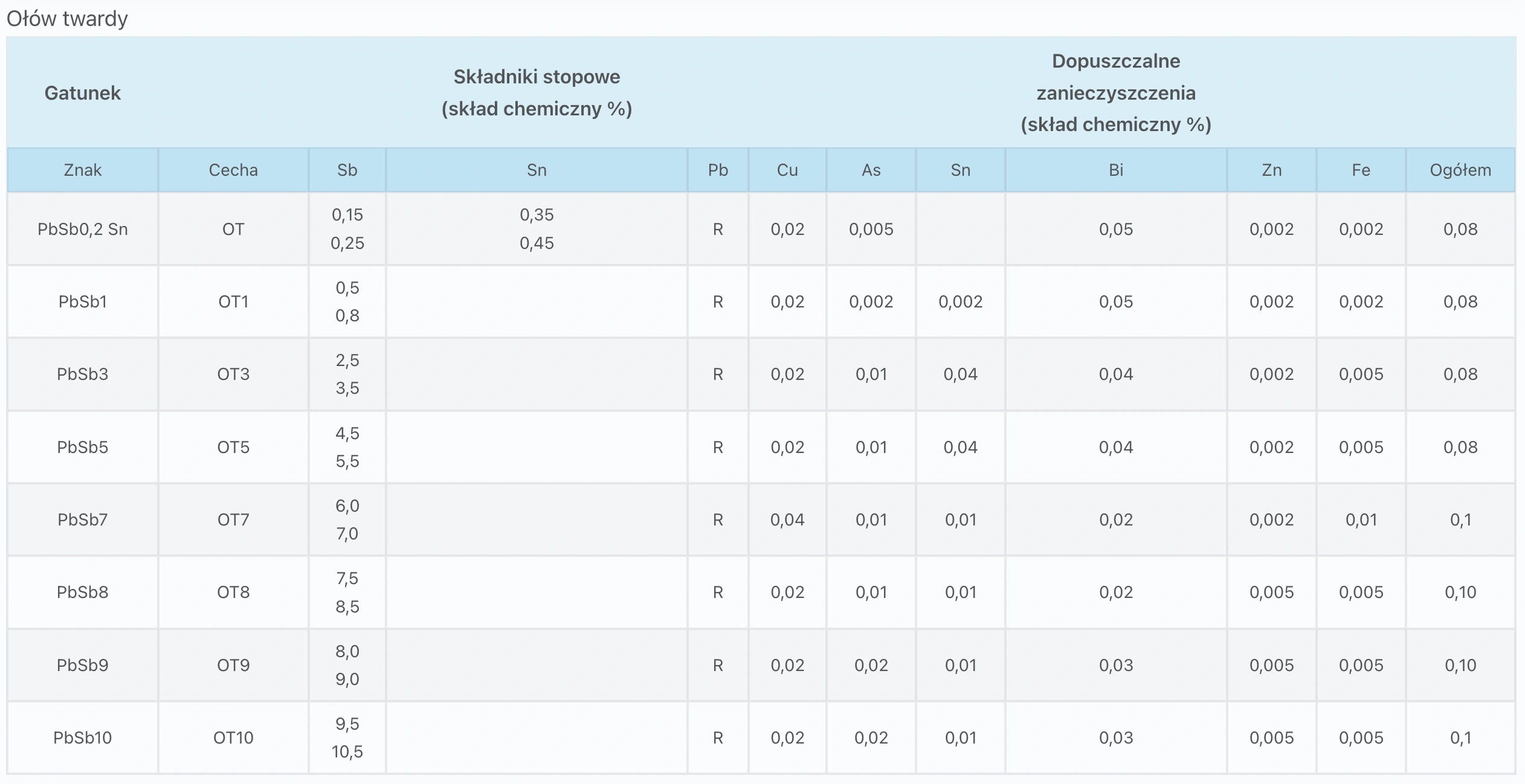
Task: Select the 'Ogółem' column header
Action: [x=1460, y=170]
